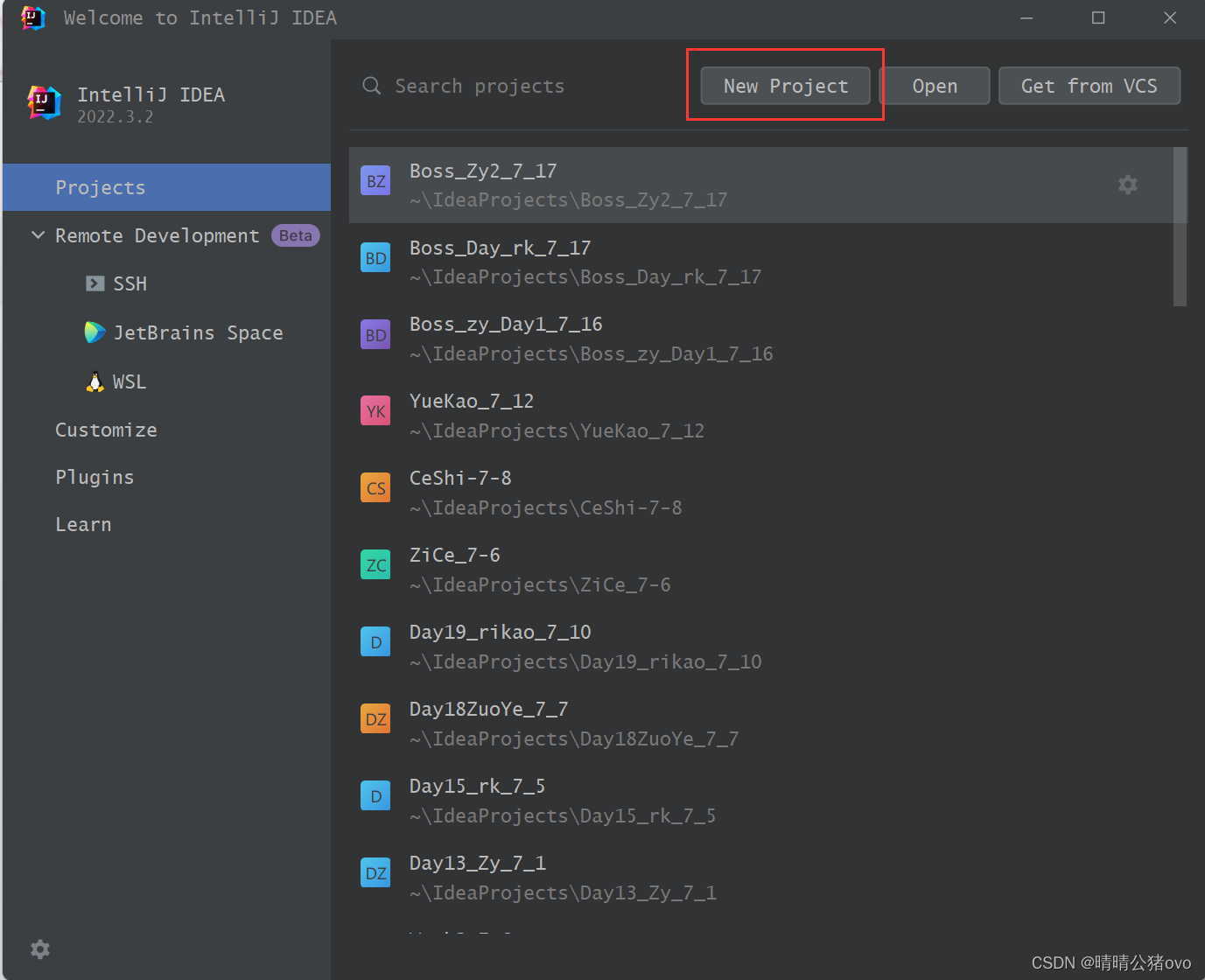The height and width of the screenshot is (980, 1205).
Task: Focus the Search projects field
Action: (516, 86)
